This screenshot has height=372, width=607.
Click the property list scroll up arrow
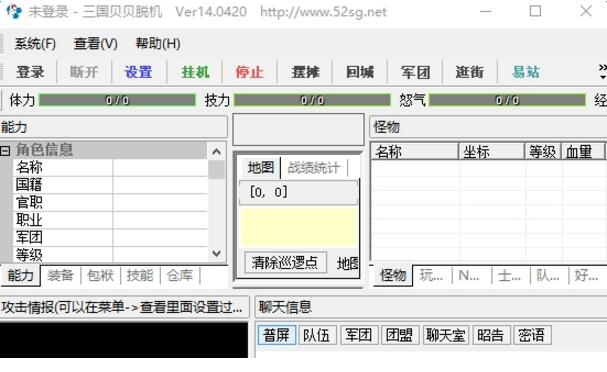(216, 152)
